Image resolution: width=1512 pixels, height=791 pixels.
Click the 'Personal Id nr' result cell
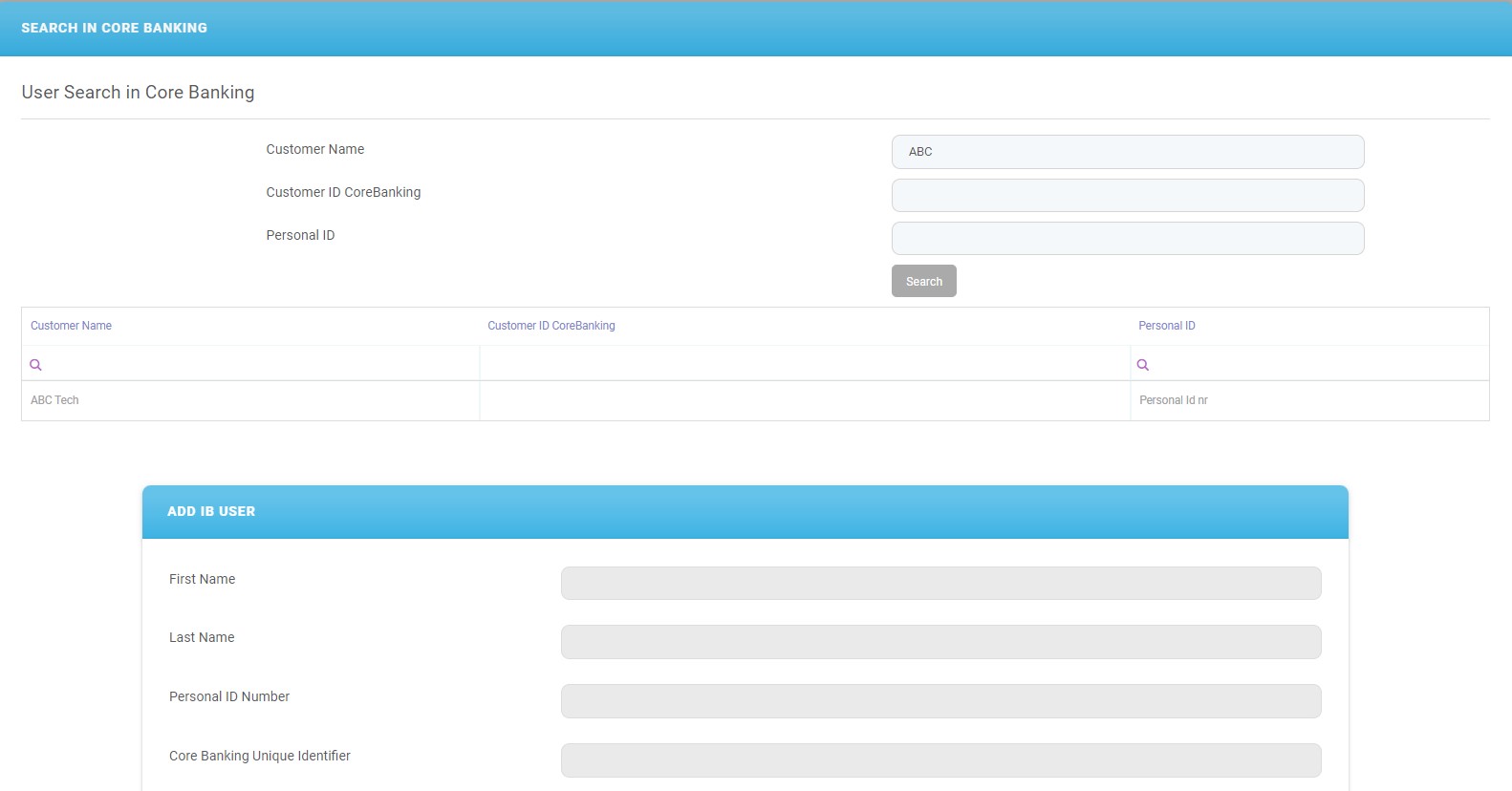click(x=1173, y=400)
